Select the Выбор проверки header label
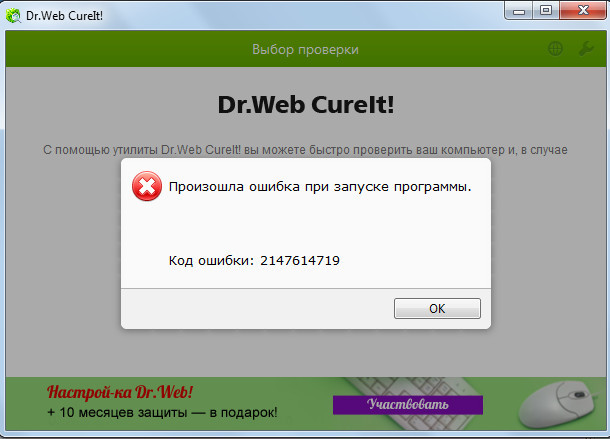The height and width of the screenshot is (439, 610). pos(305,49)
